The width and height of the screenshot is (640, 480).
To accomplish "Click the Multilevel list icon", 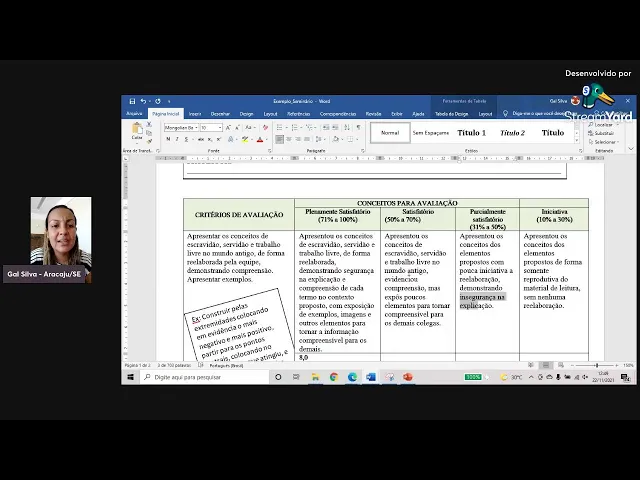I will [x=309, y=128].
